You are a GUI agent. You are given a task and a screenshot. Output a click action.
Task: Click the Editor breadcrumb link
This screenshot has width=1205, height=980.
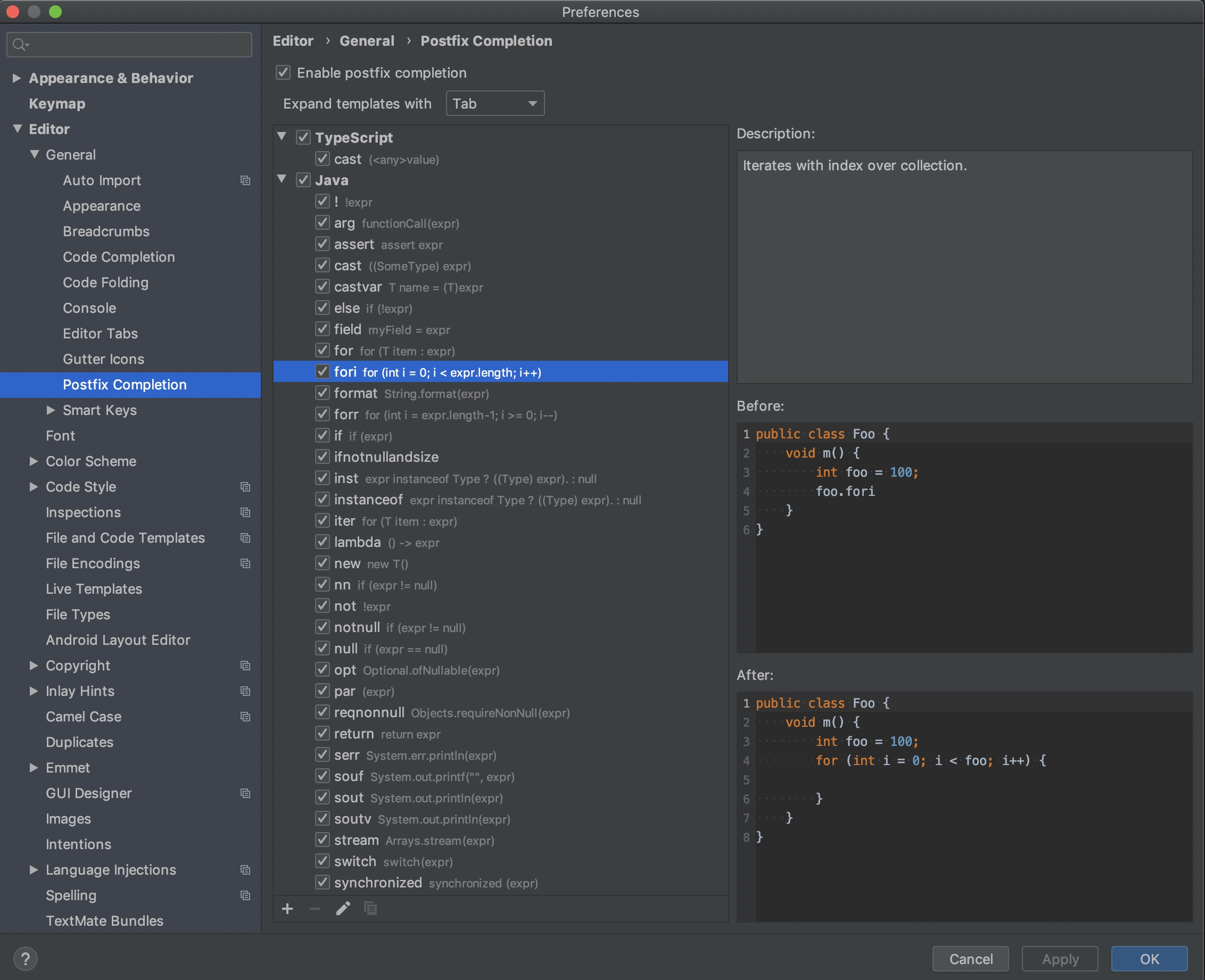click(293, 41)
